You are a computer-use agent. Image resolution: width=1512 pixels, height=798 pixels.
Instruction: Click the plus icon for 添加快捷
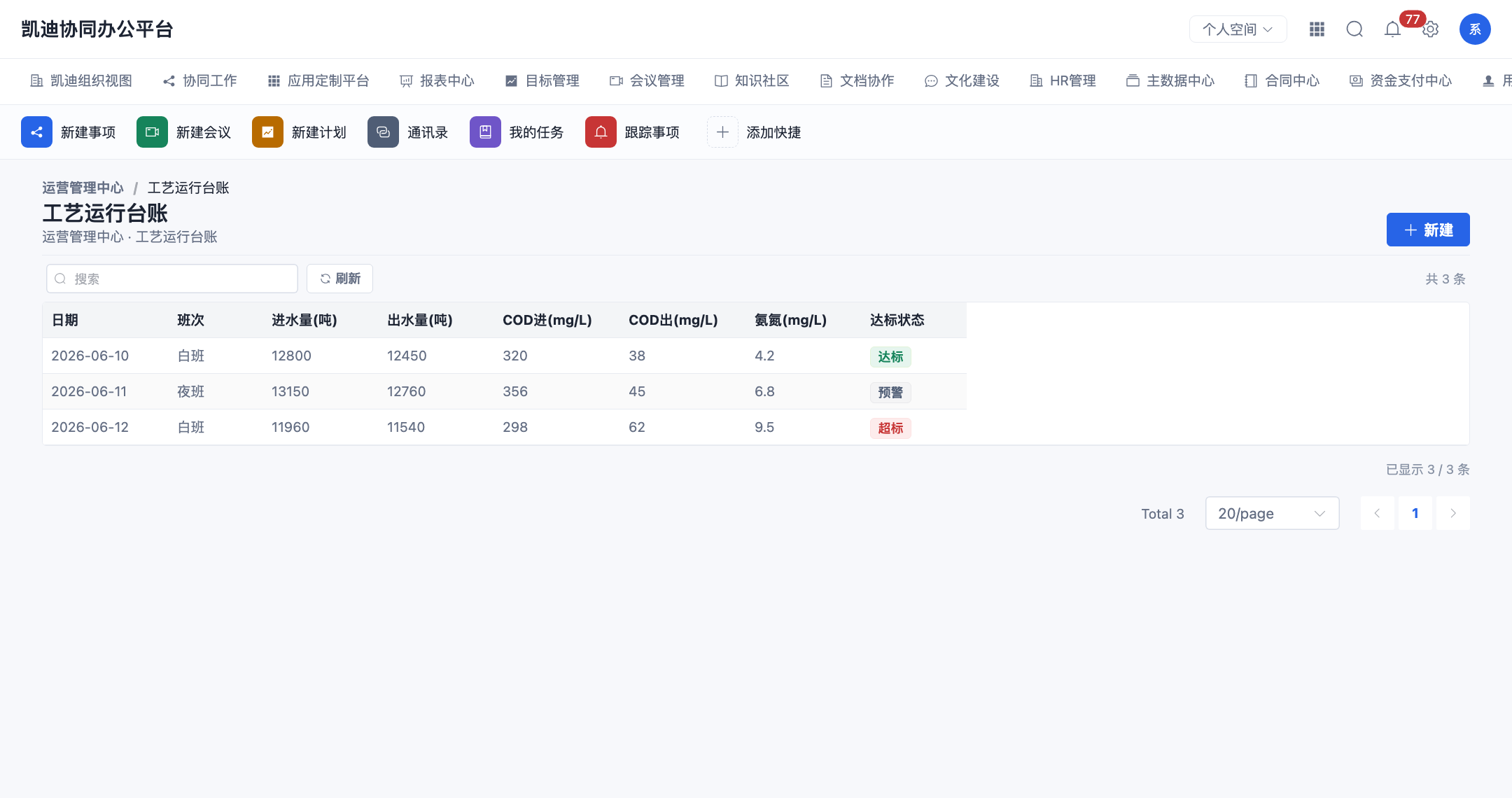point(722,132)
